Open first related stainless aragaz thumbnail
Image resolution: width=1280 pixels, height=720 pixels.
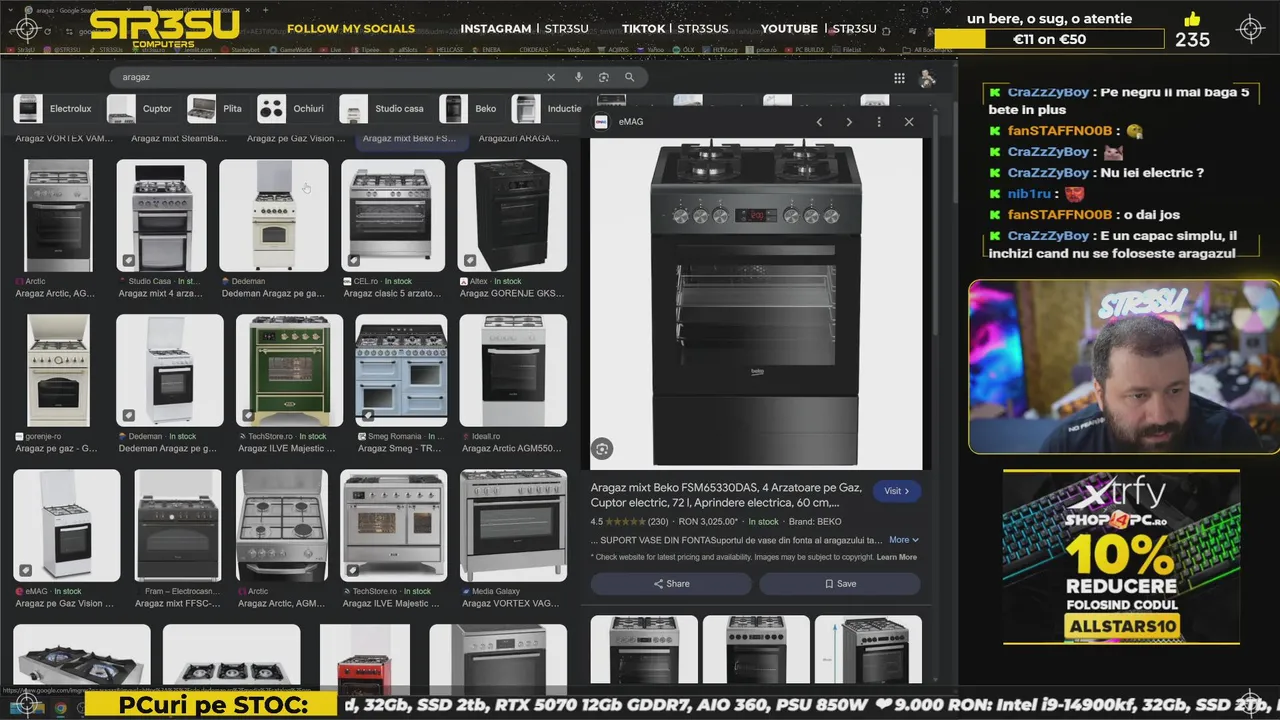coord(644,650)
